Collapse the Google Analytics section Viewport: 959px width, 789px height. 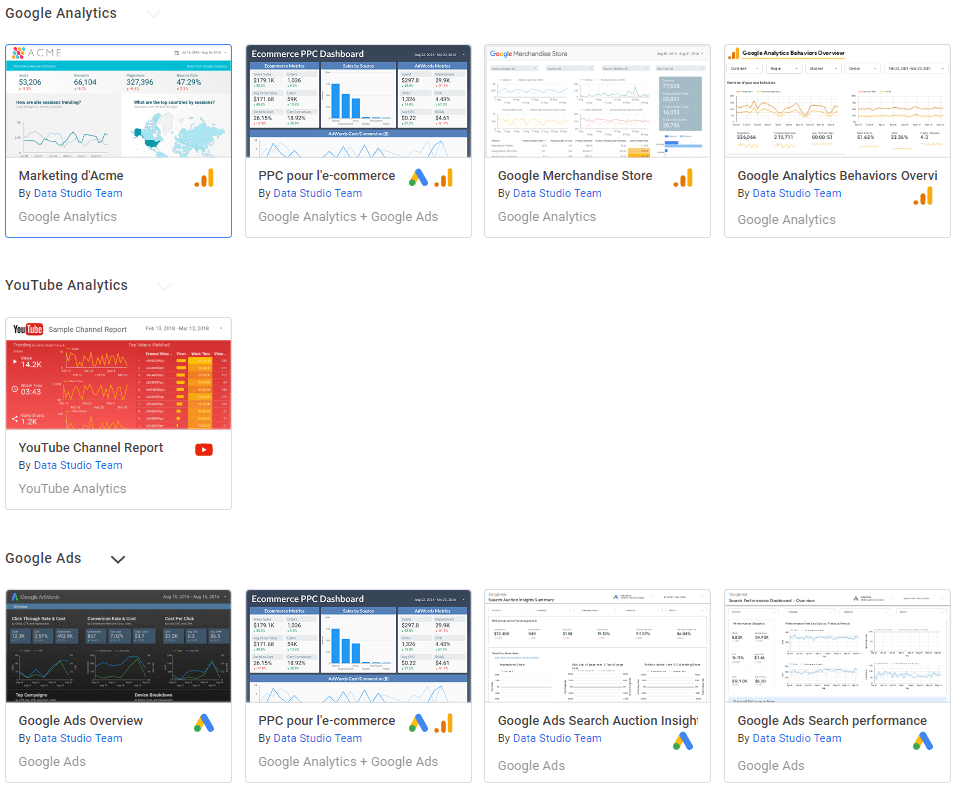coord(153,14)
